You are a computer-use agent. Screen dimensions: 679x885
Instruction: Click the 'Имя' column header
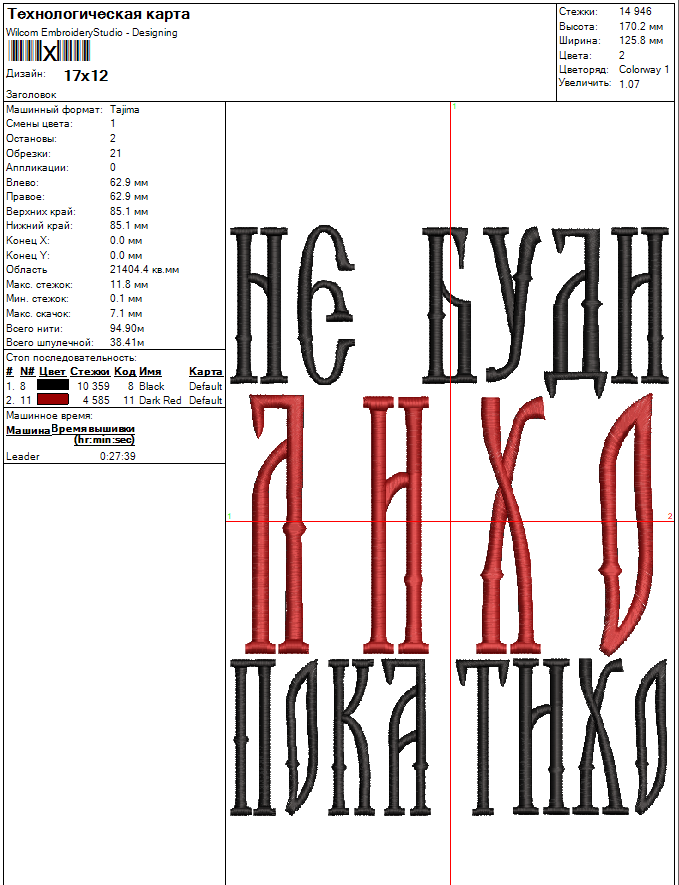150,372
